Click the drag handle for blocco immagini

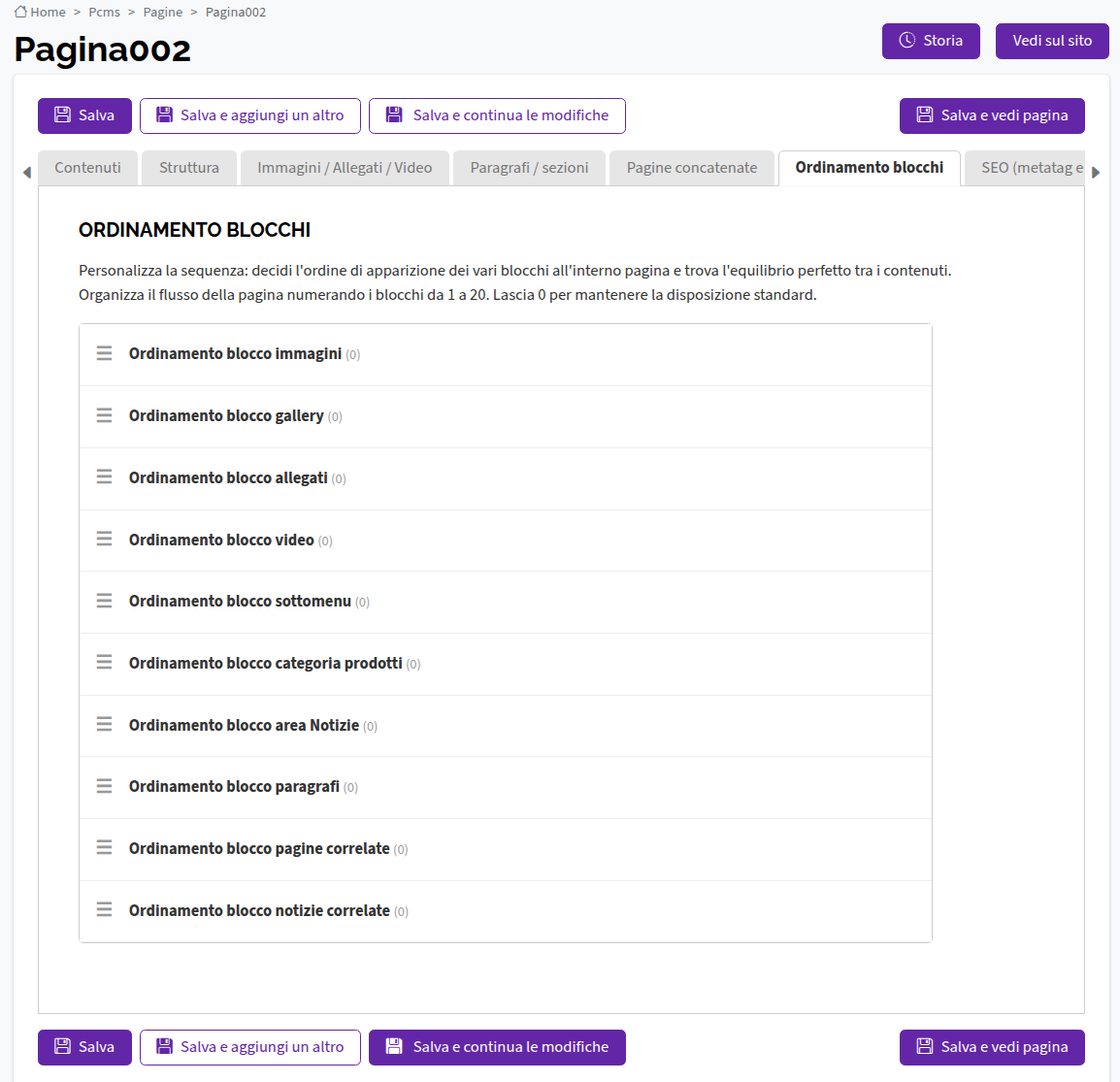tap(104, 353)
